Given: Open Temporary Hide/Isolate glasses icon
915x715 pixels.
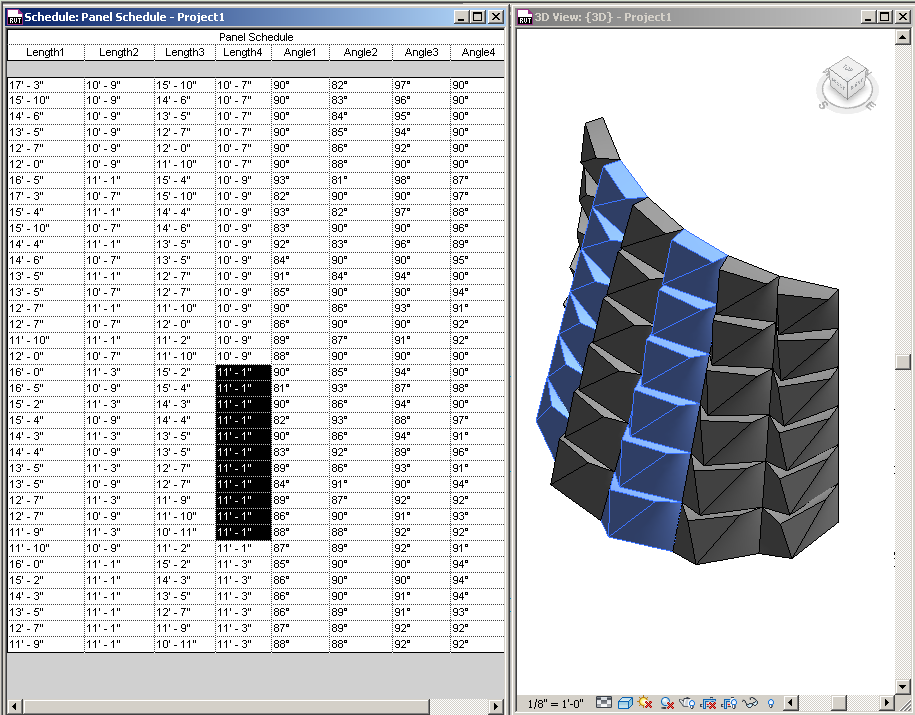Looking at the screenshot, I should [x=750, y=703].
